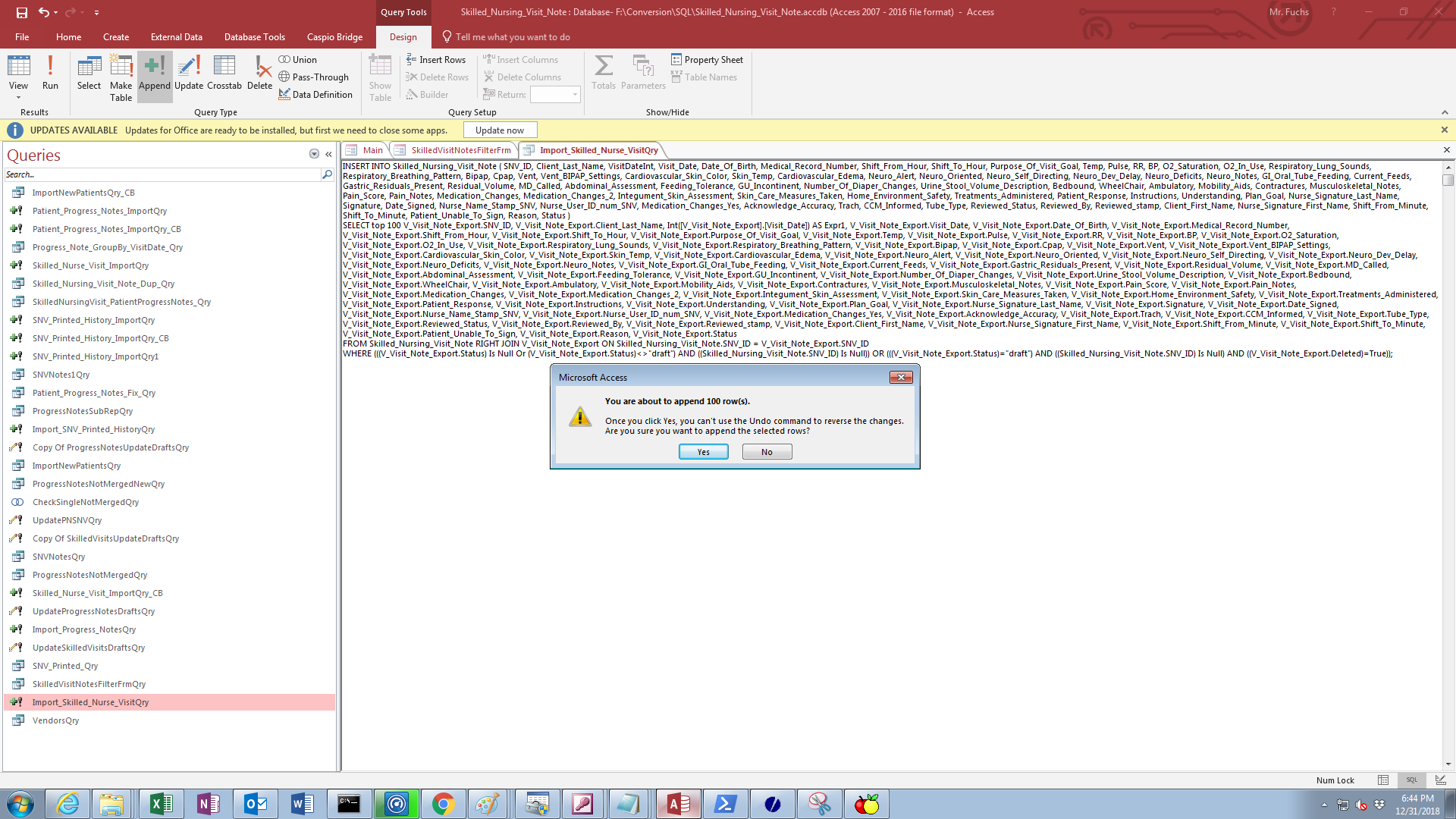
Task: Click Yes to append 100 rows
Action: point(703,452)
